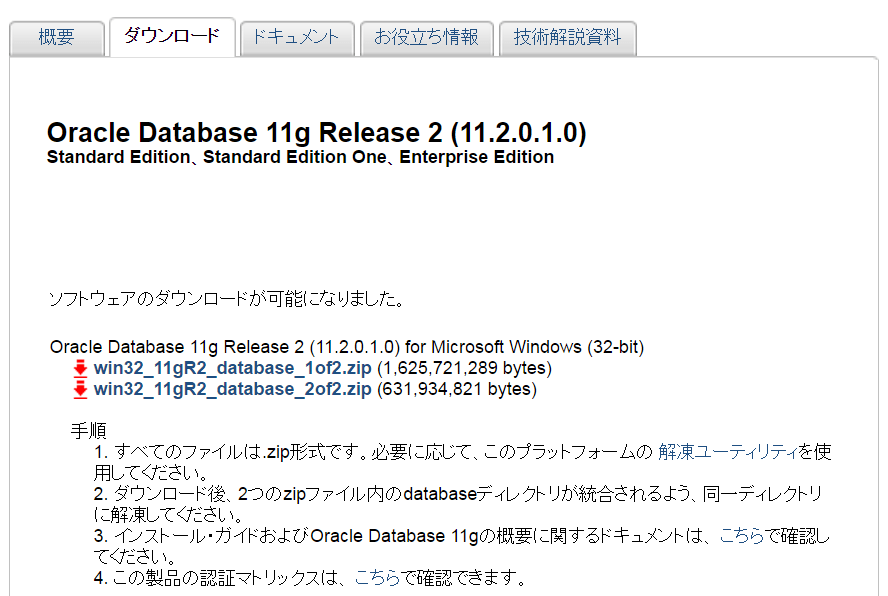Click download arrow icon beside 1of2.zip
Screen dimensions: 888x596
pyautogui.click(x=80, y=368)
